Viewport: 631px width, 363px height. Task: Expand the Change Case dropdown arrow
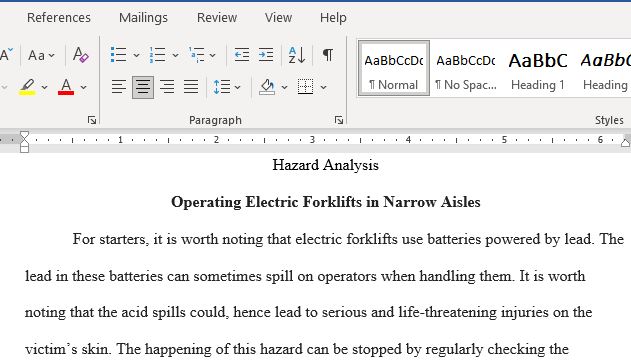[x=52, y=56]
